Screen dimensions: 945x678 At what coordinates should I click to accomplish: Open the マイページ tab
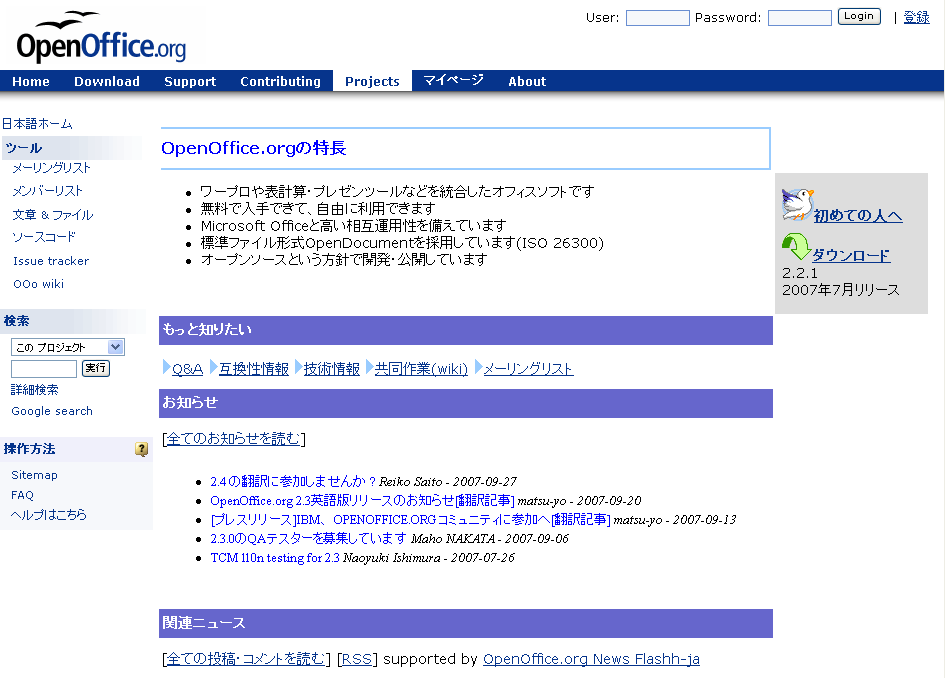[453, 80]
